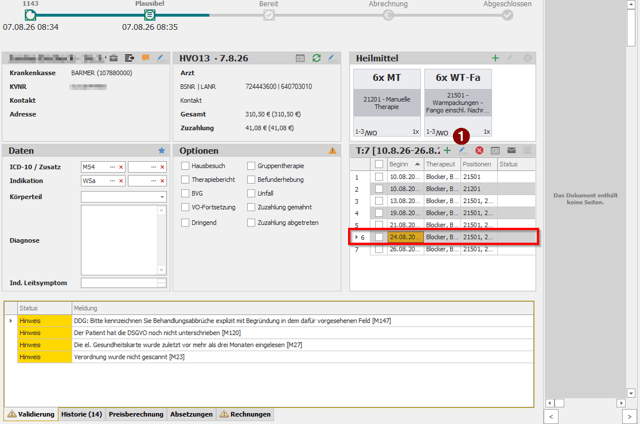
Task: Check the VO-Fortsetzung option
Action: 185,207
